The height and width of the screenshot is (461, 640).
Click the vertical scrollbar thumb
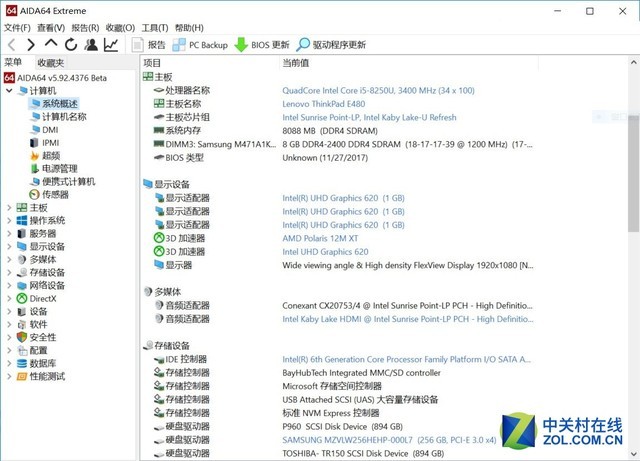633,174
